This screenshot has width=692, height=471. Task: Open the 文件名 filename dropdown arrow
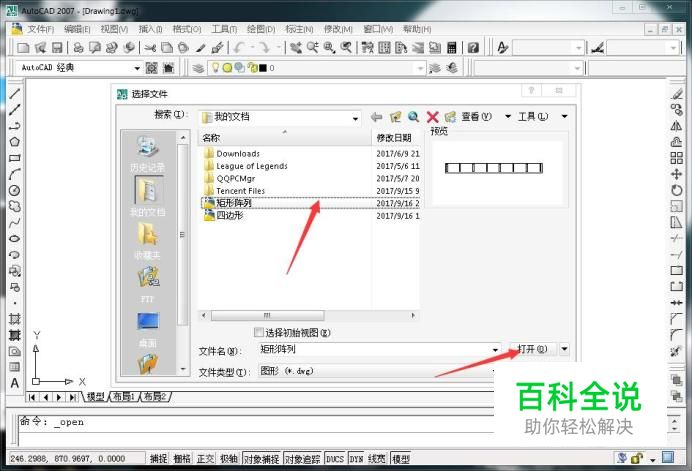click(495, 350)
